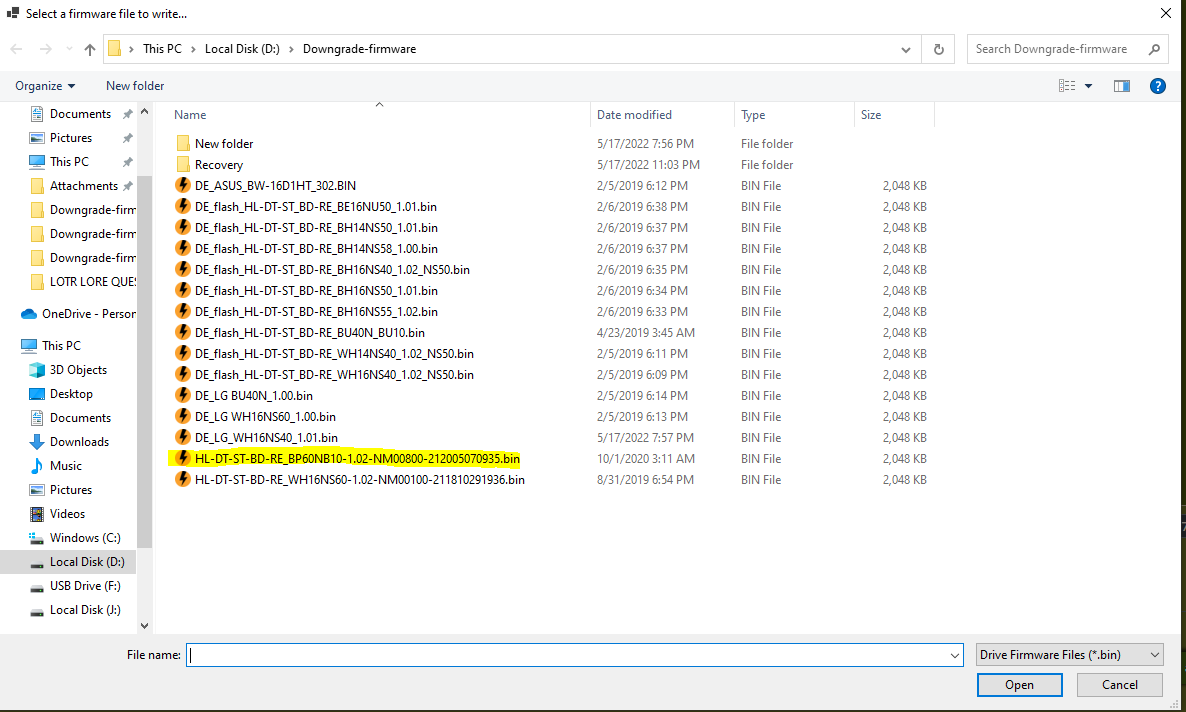Expand the Local Disk (D:) breadcrumb chevron
Screen dimensions: 1186x712
coord(291,49)
